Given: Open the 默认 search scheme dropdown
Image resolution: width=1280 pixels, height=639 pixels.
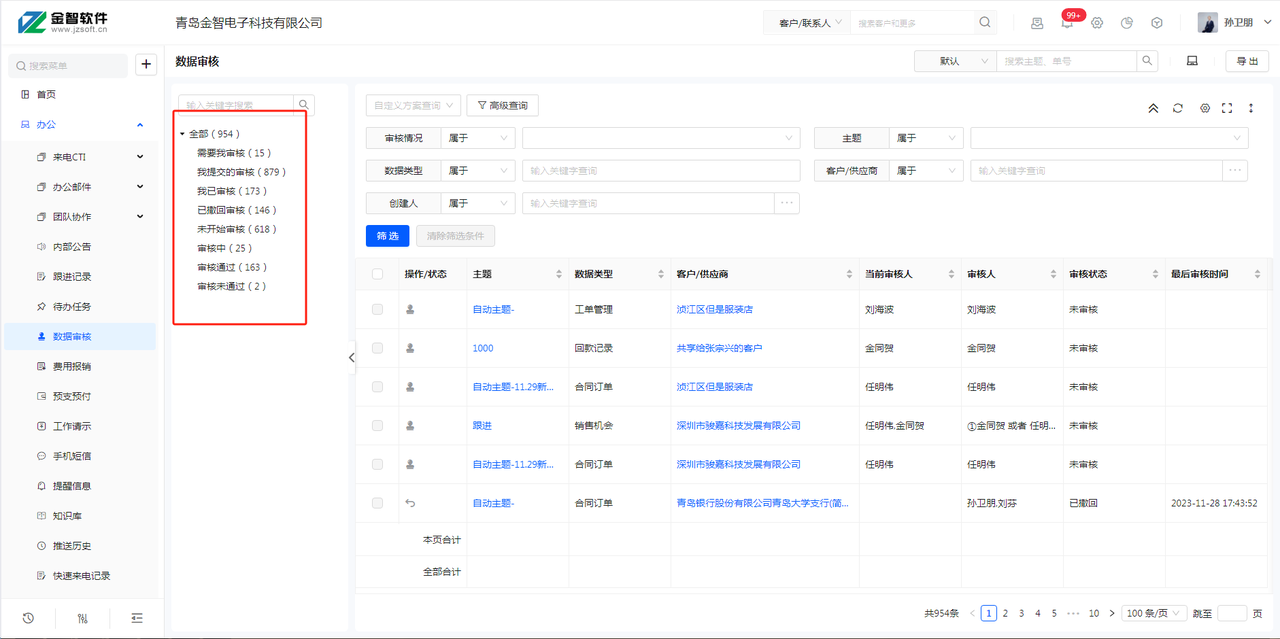Looking at the screenshot, I should [955, 61].
